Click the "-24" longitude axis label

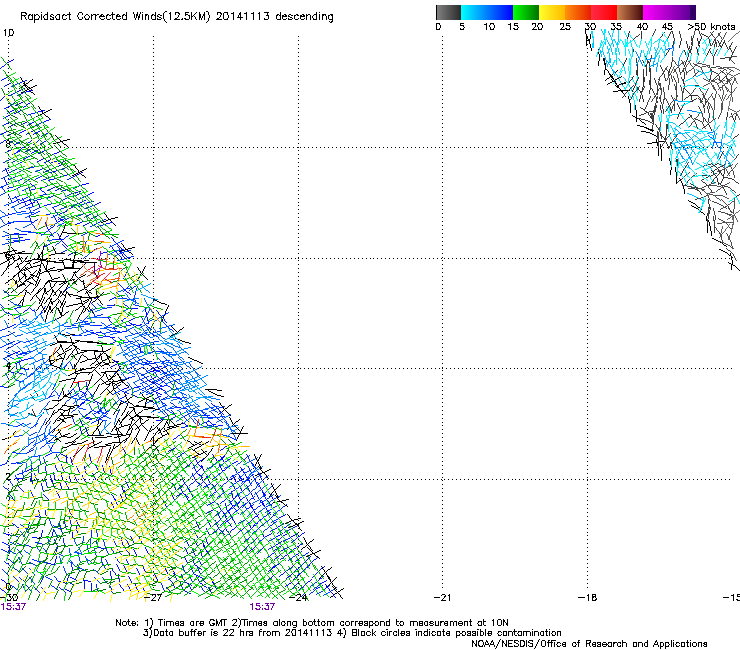(x=298, y=598)
